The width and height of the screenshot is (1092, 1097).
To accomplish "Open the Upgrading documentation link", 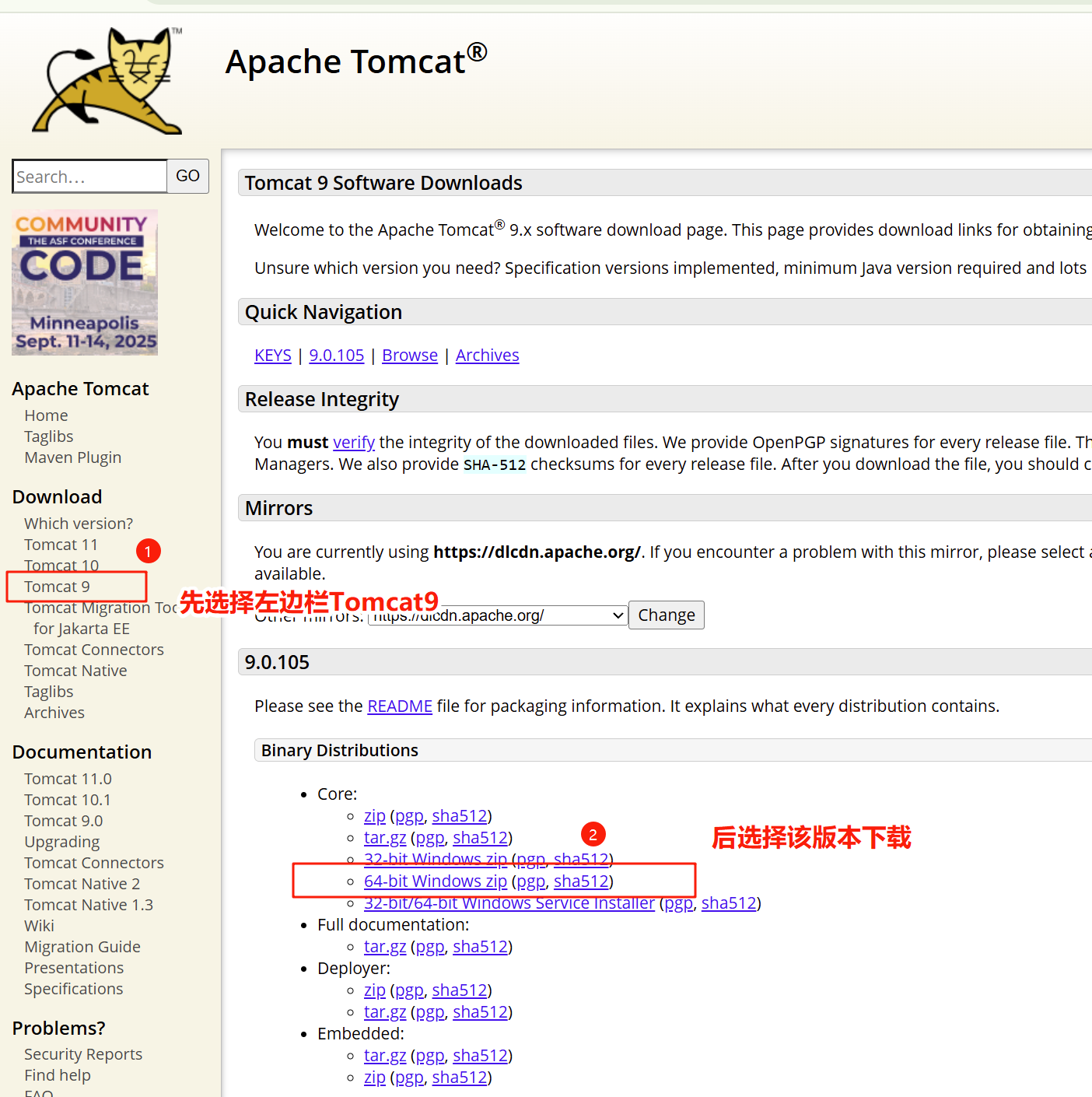I will point(62,842).
